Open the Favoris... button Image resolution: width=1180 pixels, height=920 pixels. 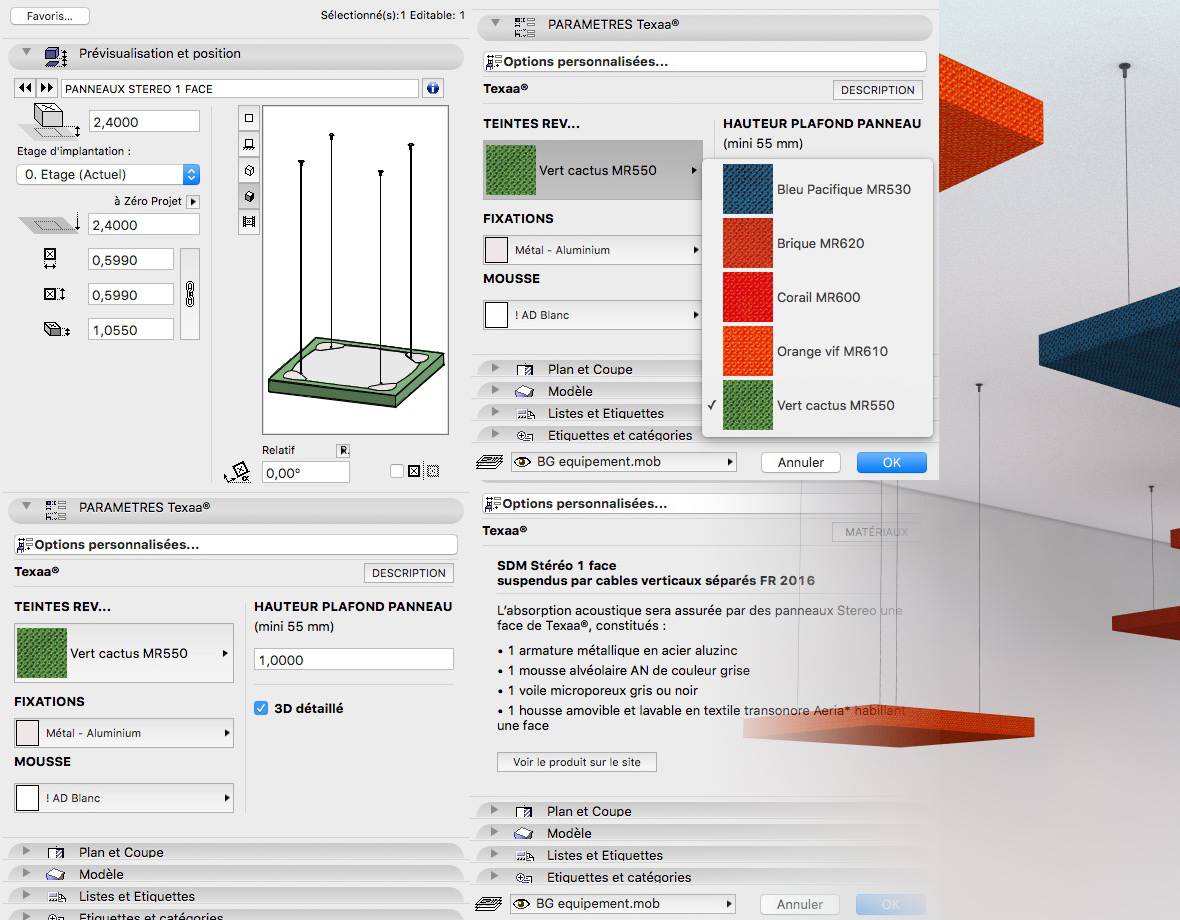pyautogui.click(x=50, y=16)
